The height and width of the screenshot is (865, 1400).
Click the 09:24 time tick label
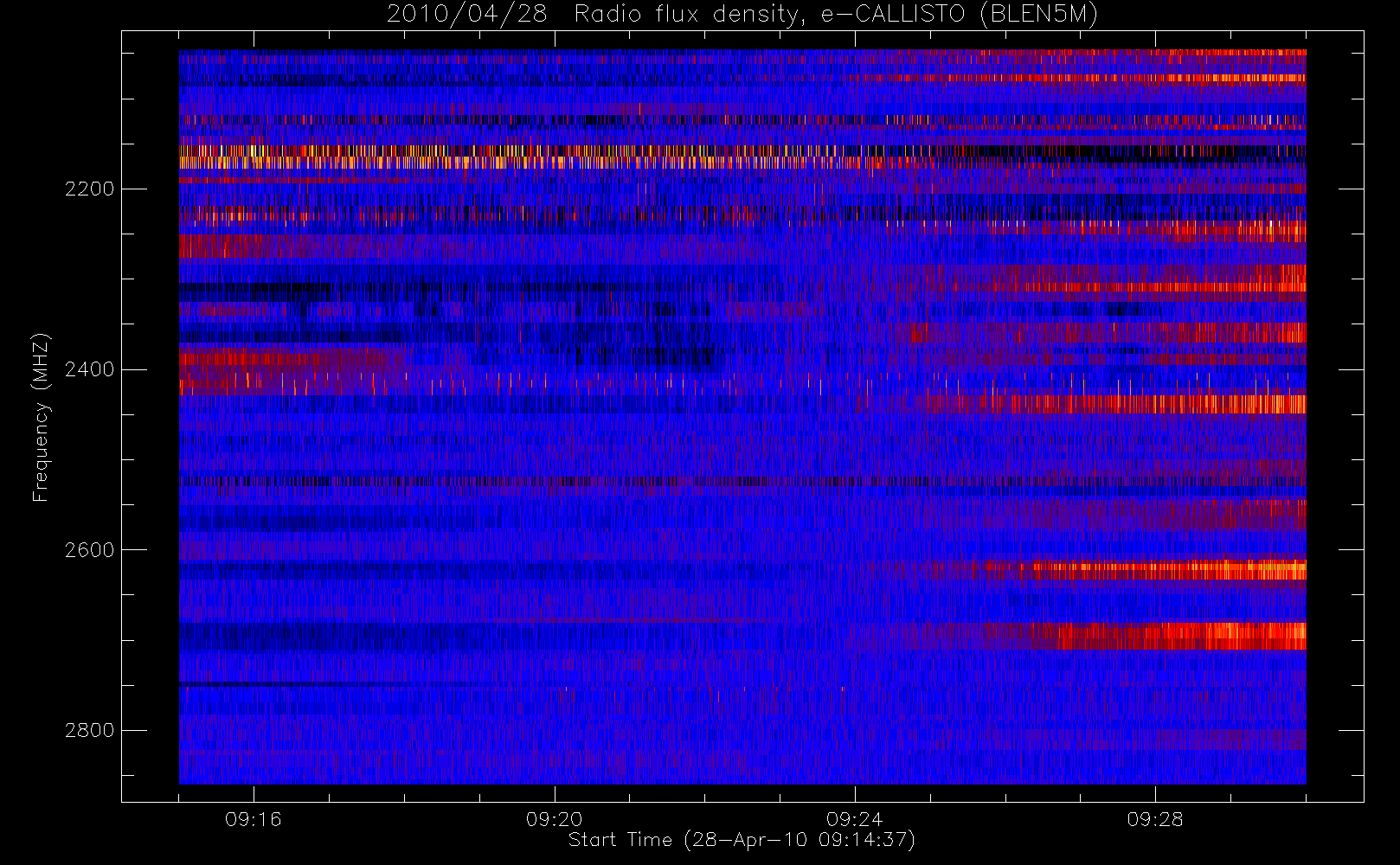854,819
